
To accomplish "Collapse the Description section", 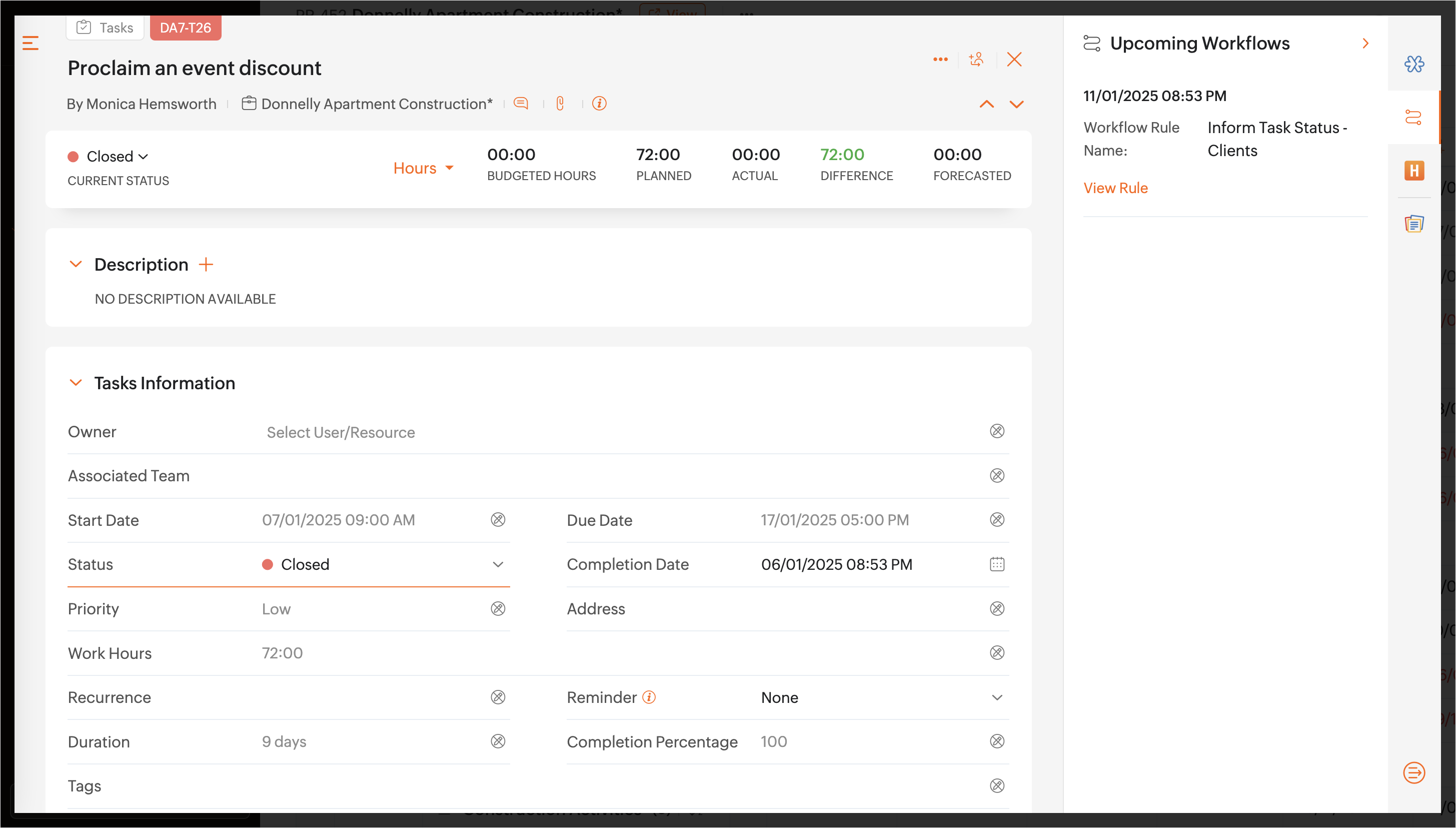I will point(76,265).
